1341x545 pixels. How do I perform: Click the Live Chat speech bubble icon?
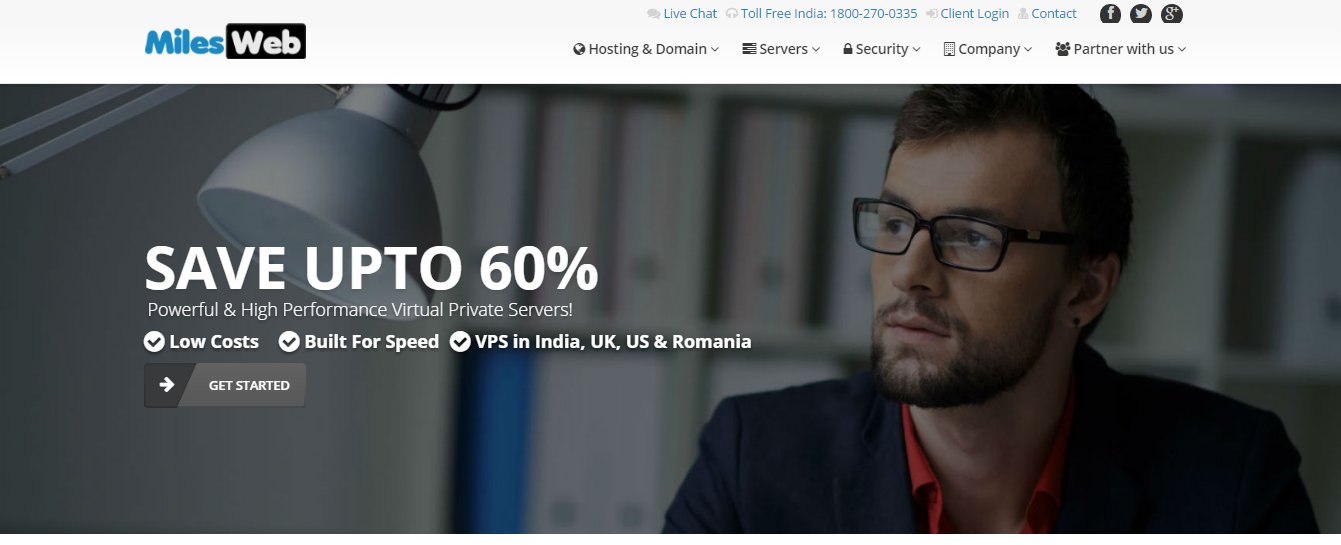(x=653, y=14)
